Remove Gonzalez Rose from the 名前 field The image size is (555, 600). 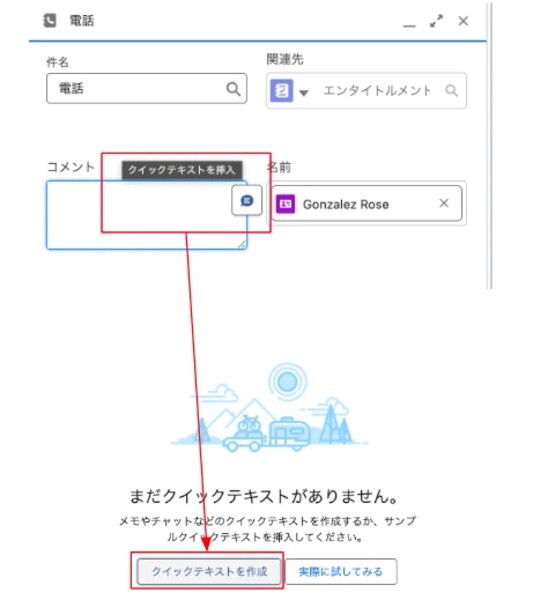point(444,203)
